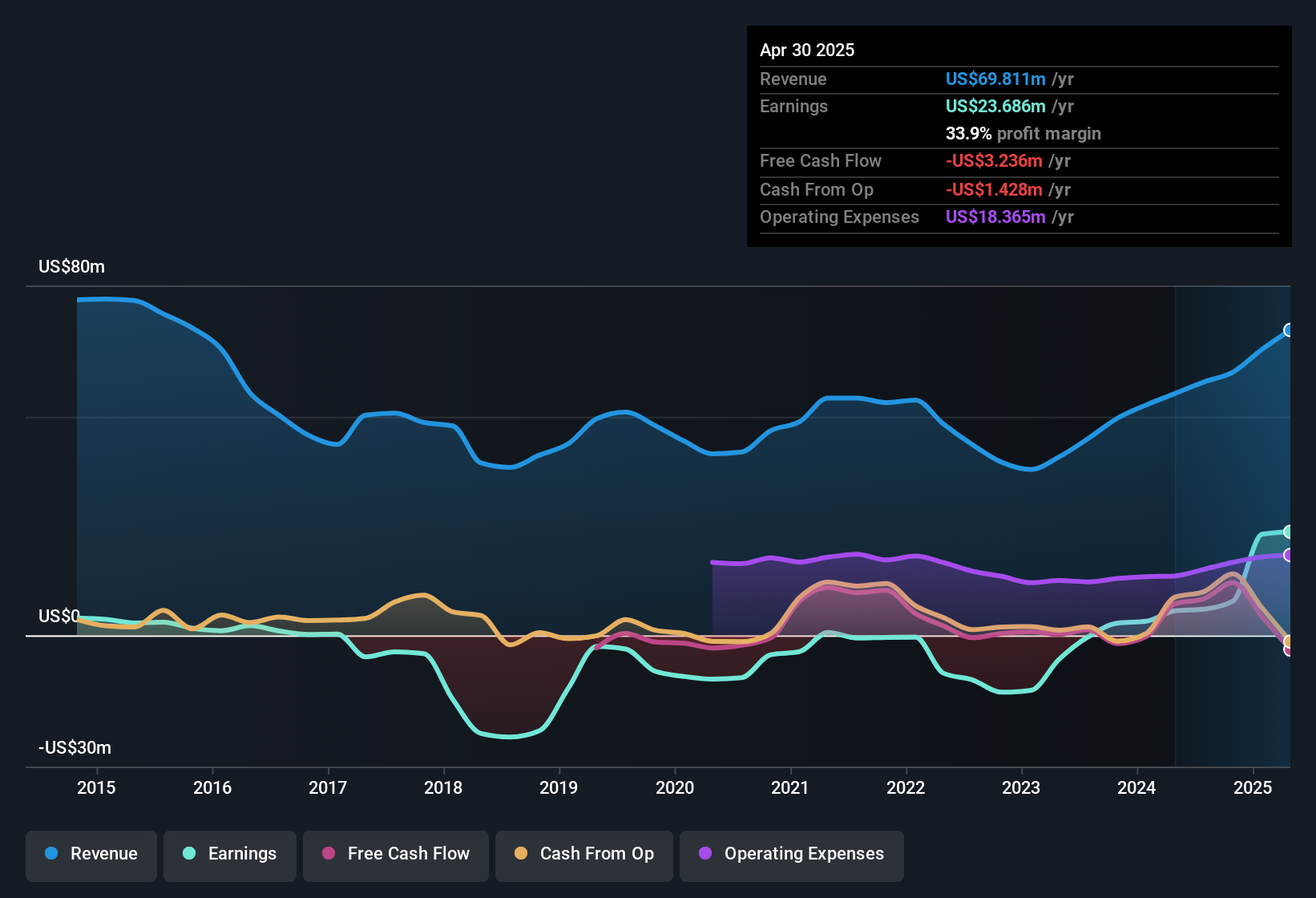The height and width of the screenshot is (898, 1316).
Task: Toggle the Operating Expenses legend series
Action: coord(792,854)
